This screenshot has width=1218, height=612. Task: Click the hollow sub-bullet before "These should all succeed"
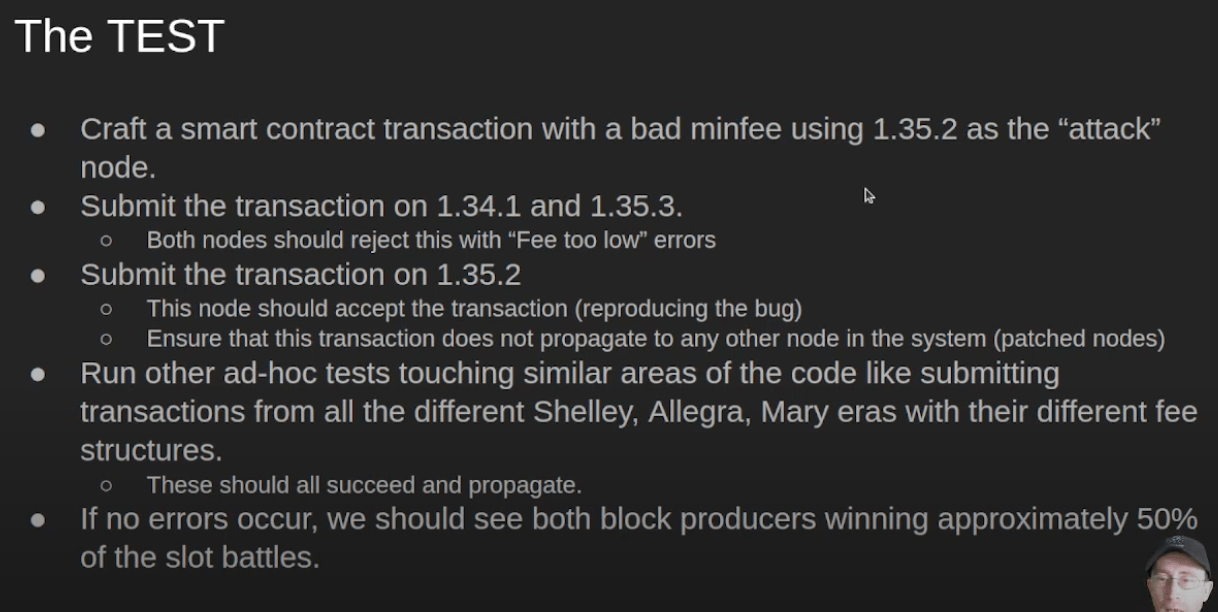coord(106,485)
